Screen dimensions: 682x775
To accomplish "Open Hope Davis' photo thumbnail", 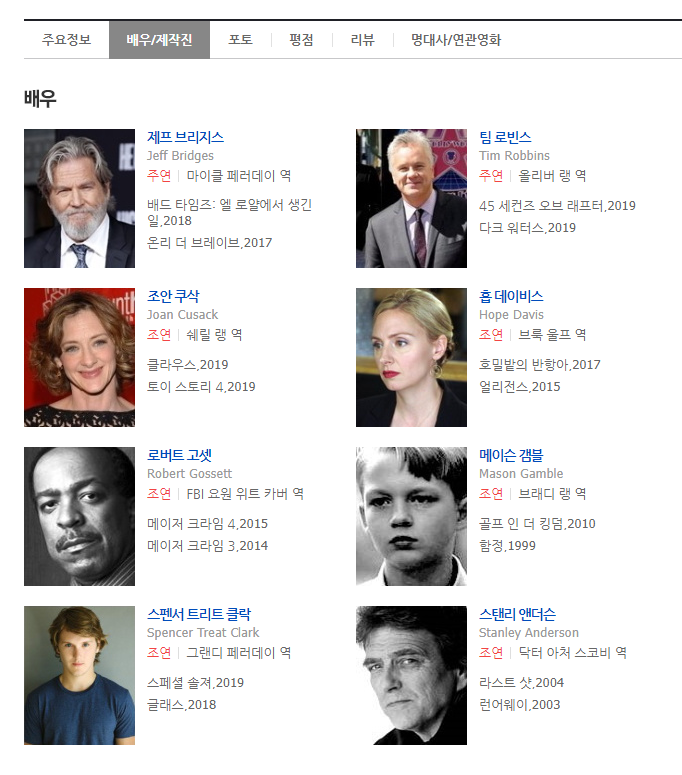I will click(411, 357).
